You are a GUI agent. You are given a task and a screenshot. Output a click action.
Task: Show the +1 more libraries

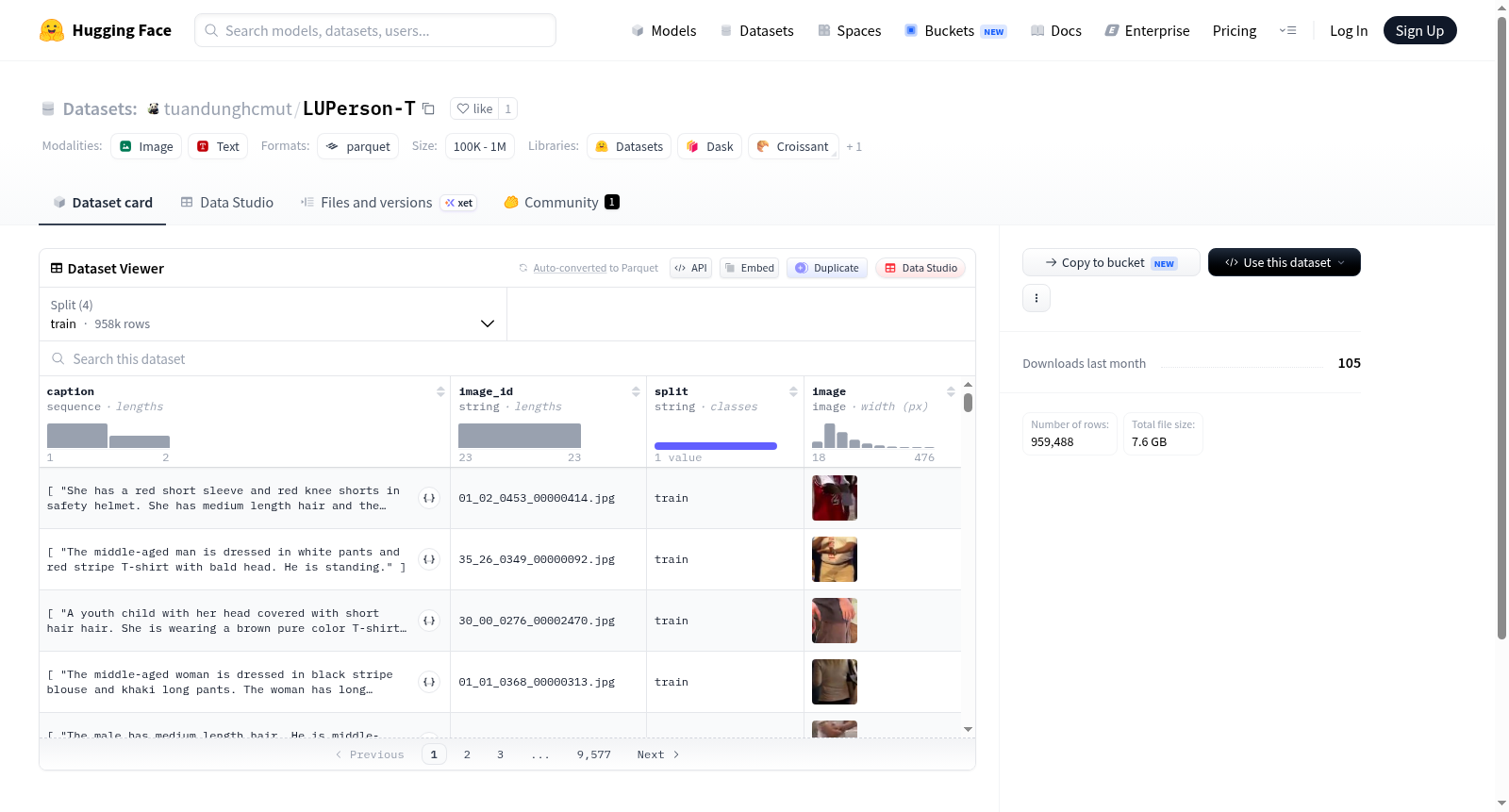pos(854,146)
